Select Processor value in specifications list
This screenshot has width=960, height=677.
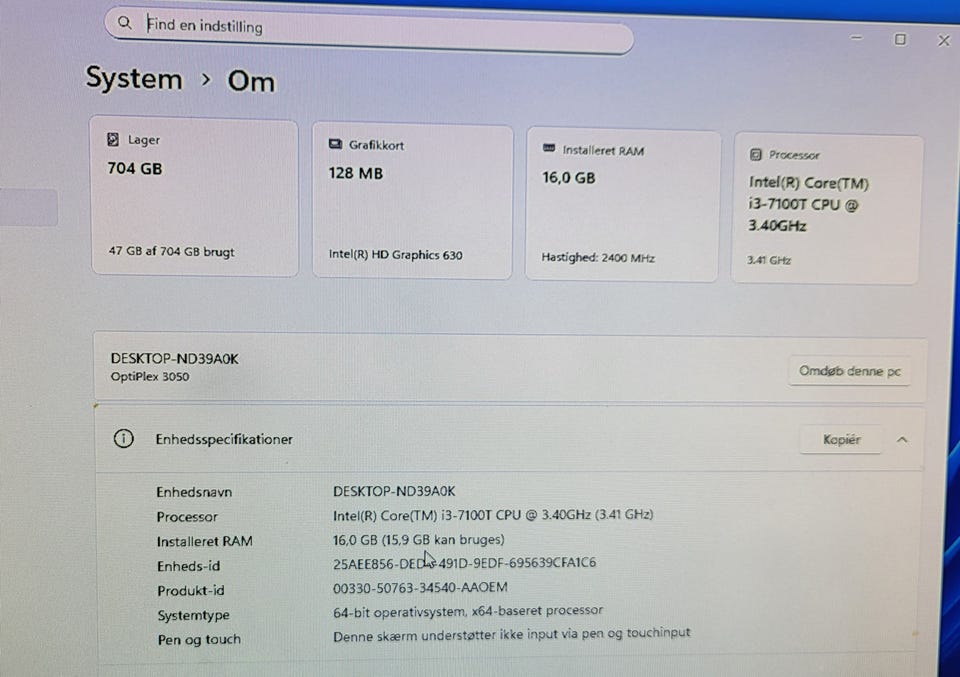click(493, 515)
